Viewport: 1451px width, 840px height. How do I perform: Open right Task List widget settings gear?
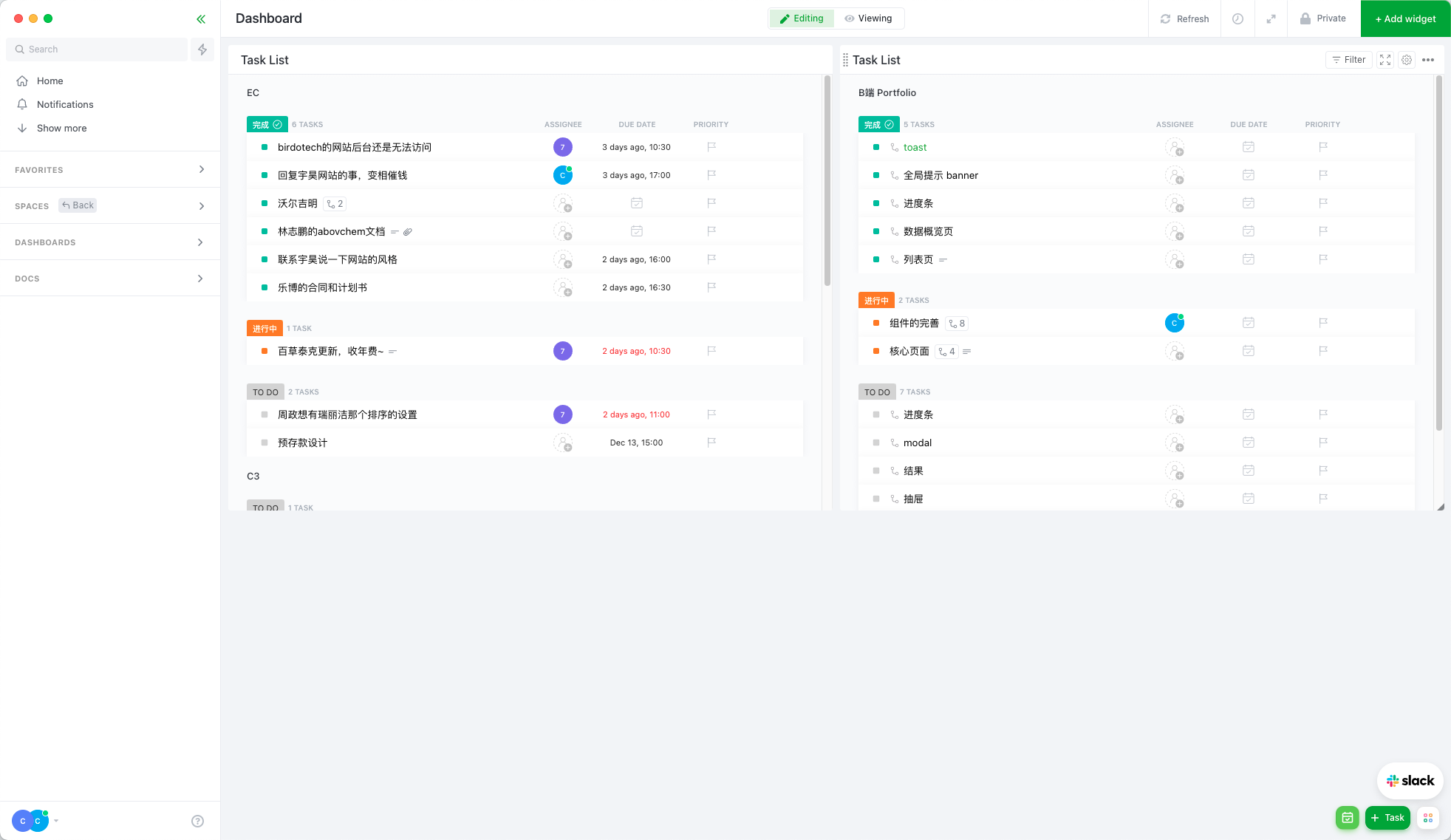point(1407,60)
